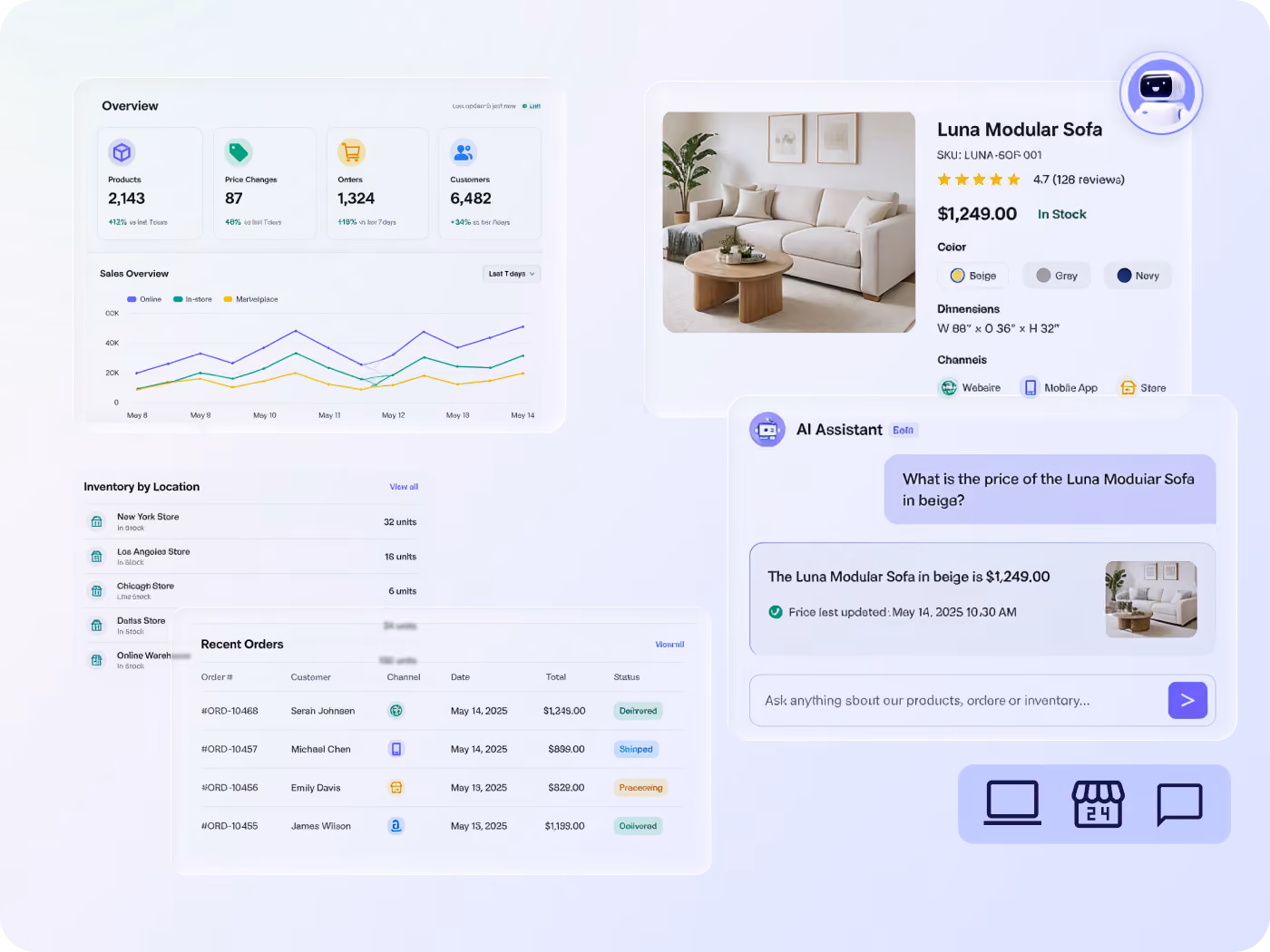Click the Processing status badge
This screenshot has height=952, width=1270.
click(640, 787)
